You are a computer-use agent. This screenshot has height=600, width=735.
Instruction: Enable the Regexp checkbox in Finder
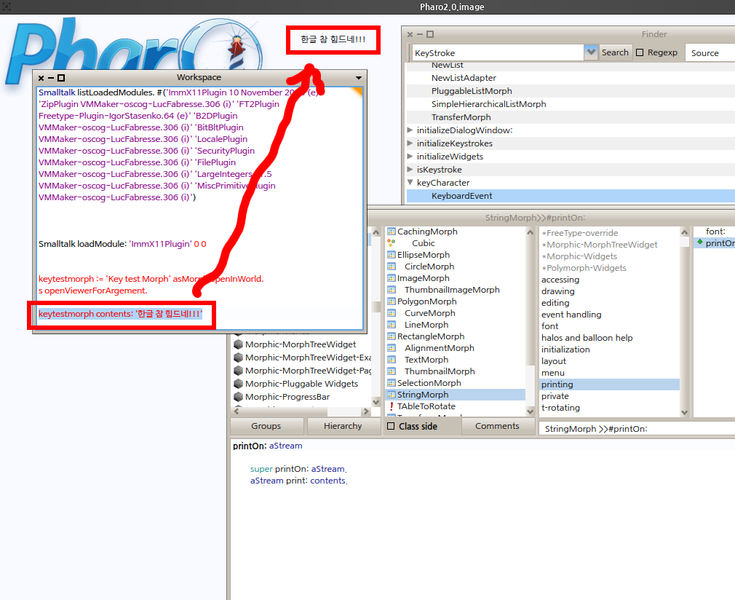point(640,53)
